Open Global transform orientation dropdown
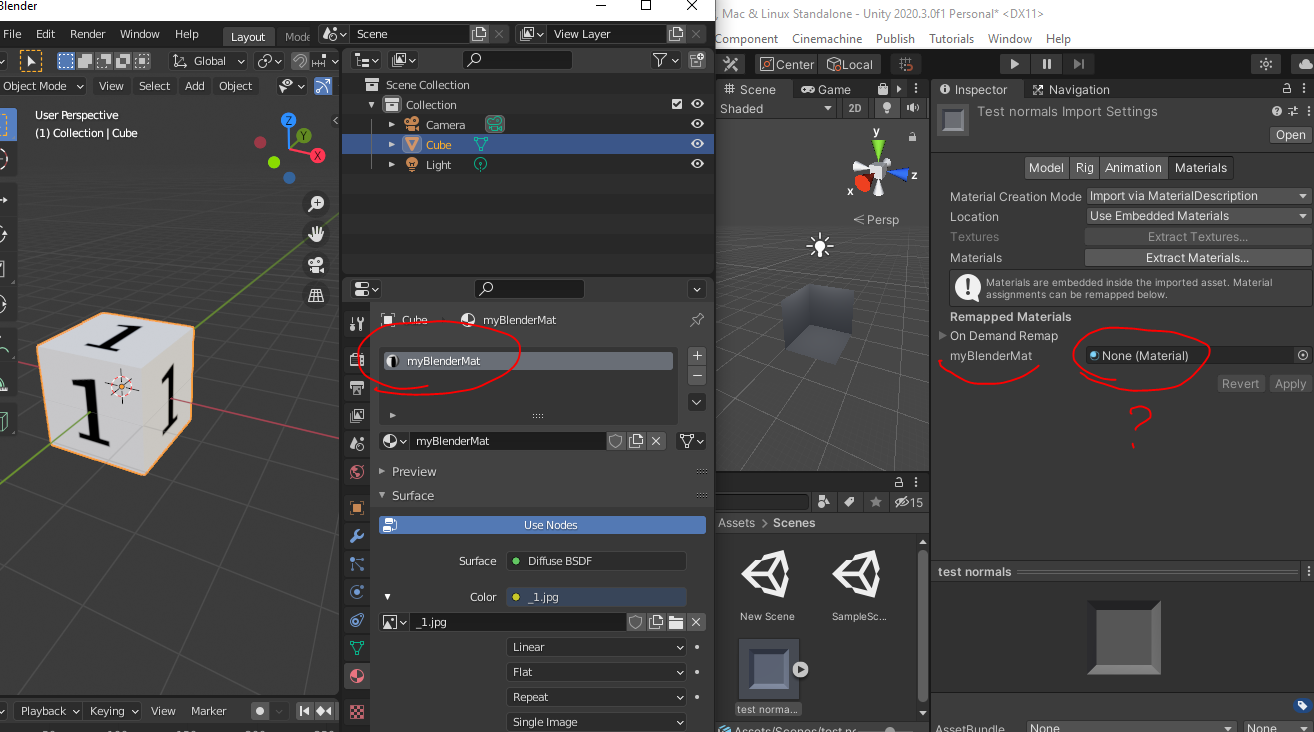1314x732 pixels. (x=208, y=61)
